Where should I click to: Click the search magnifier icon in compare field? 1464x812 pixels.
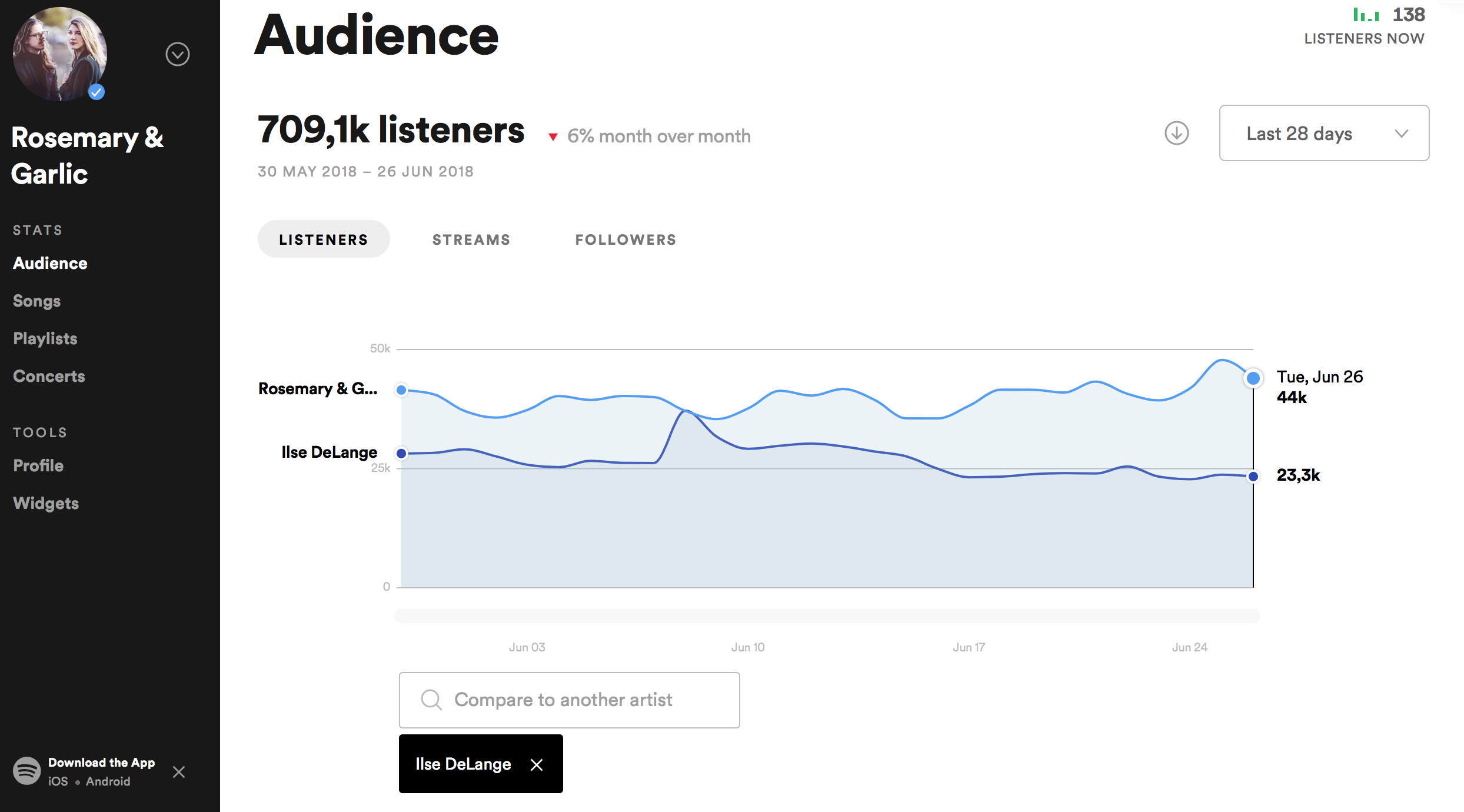click(x=431, y=700)
